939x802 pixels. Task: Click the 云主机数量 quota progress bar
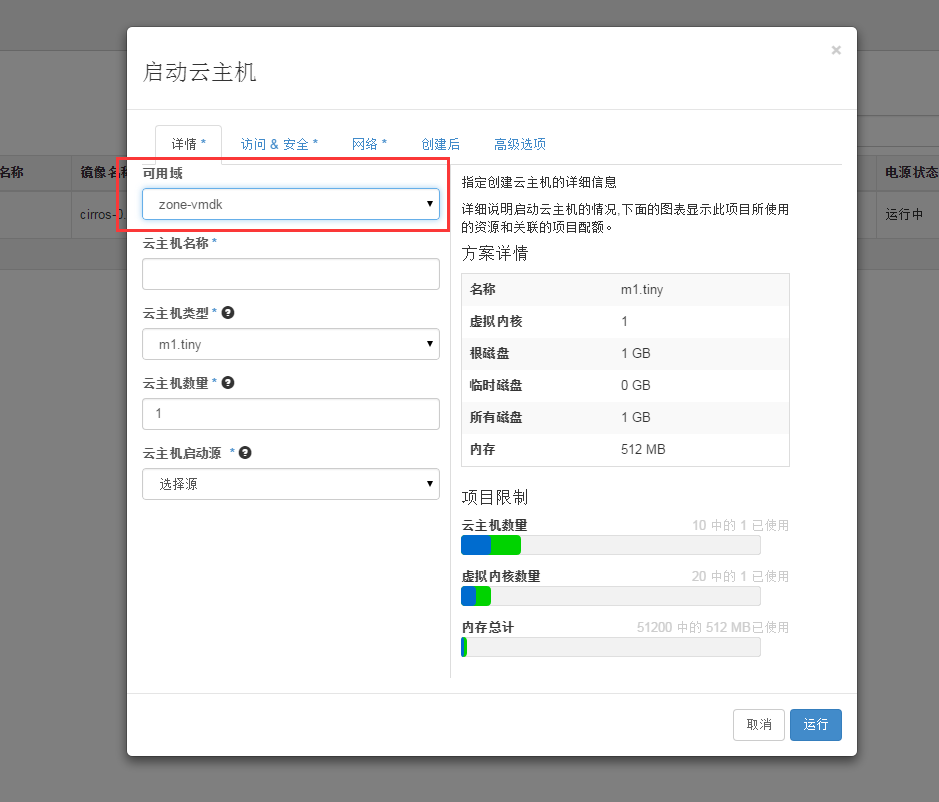[611, 545]
